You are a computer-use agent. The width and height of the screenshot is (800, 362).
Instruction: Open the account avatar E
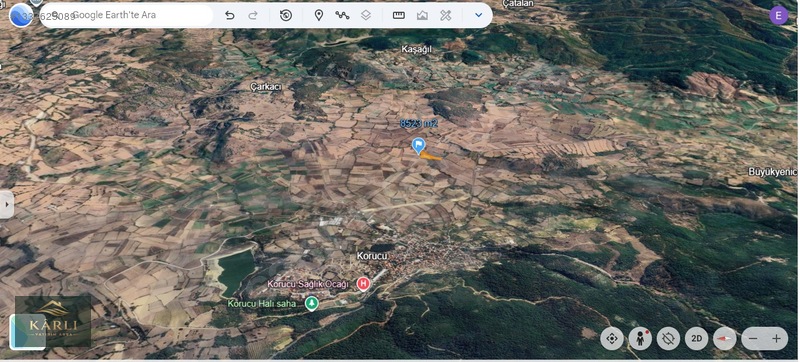(x=779, y=15)
